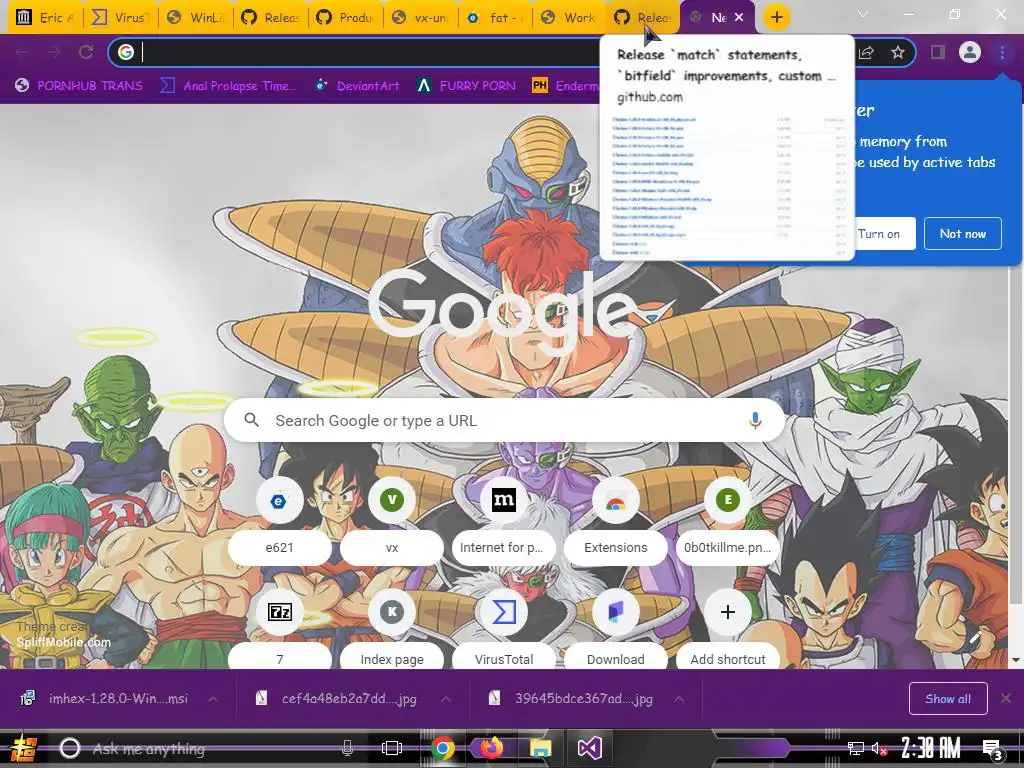Viewport: 1024px width, 768px height.
Task: Go back with the back arrow
Action: coord(22,52)
